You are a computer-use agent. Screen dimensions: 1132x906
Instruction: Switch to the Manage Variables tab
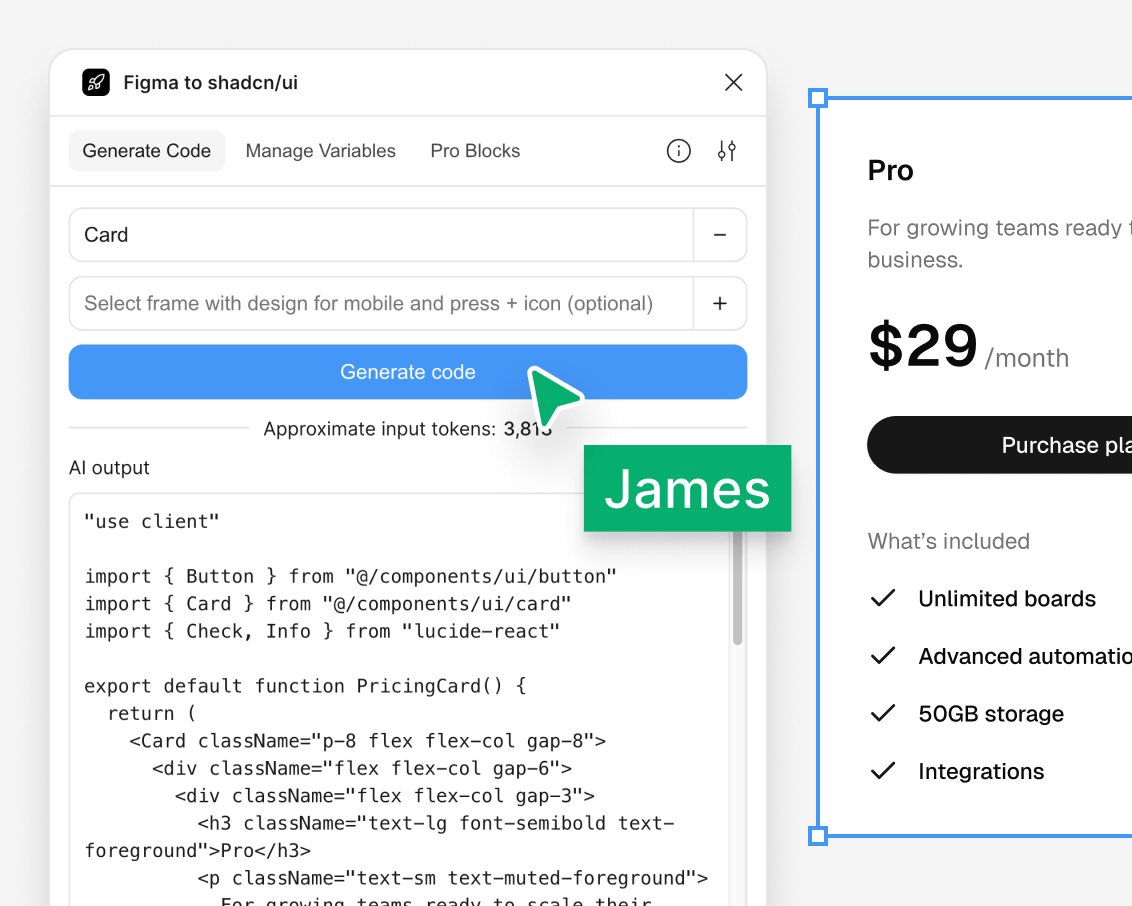click(321, 151)
